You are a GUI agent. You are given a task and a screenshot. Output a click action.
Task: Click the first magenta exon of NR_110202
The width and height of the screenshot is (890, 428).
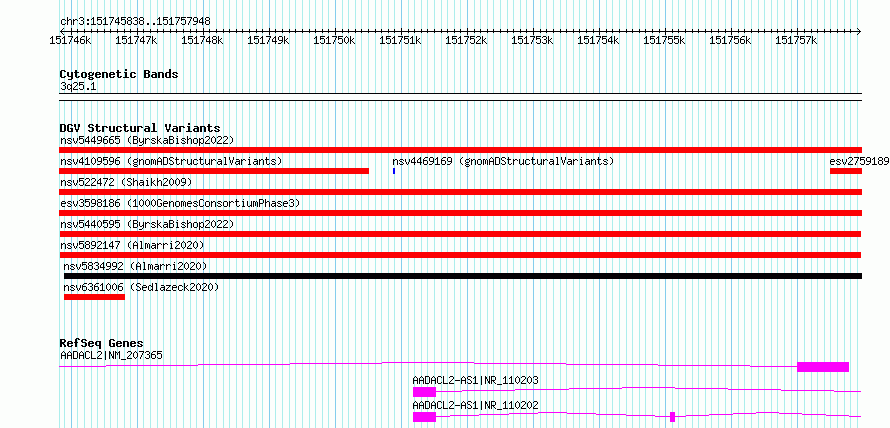pos(424,417)
